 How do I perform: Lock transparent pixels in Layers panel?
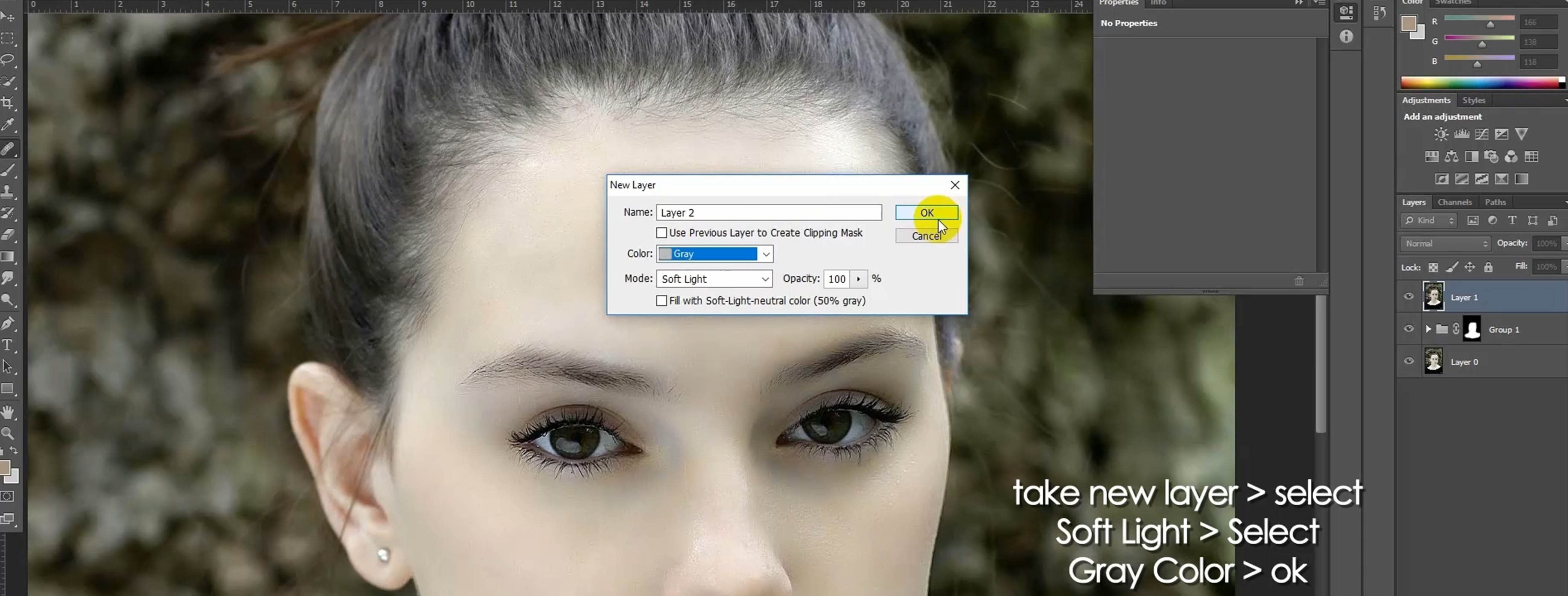pos(1434,267)
